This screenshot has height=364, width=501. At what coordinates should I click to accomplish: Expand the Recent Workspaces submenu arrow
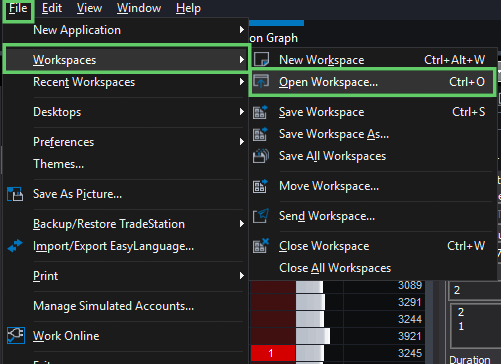tap(242, 82)
